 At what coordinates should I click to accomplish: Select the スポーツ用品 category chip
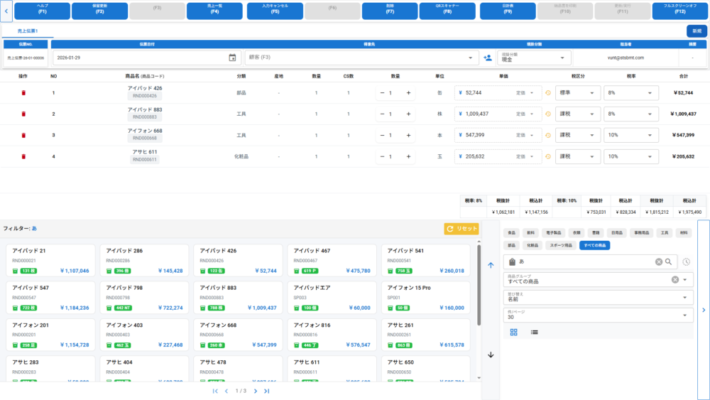tap(560, 244)
